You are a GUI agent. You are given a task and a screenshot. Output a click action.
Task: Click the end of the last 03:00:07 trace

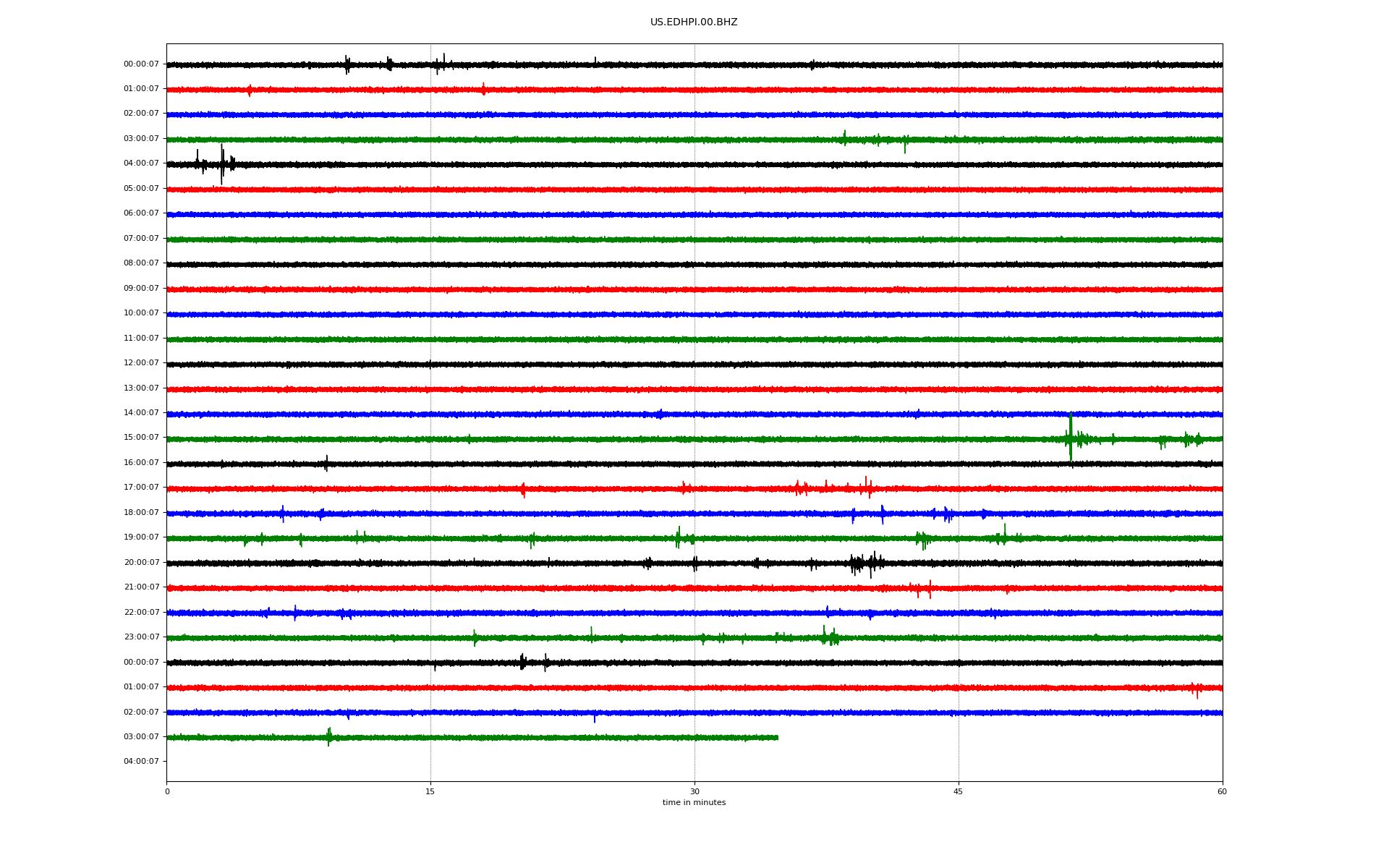pyautogui.click(x=777, y=738)
